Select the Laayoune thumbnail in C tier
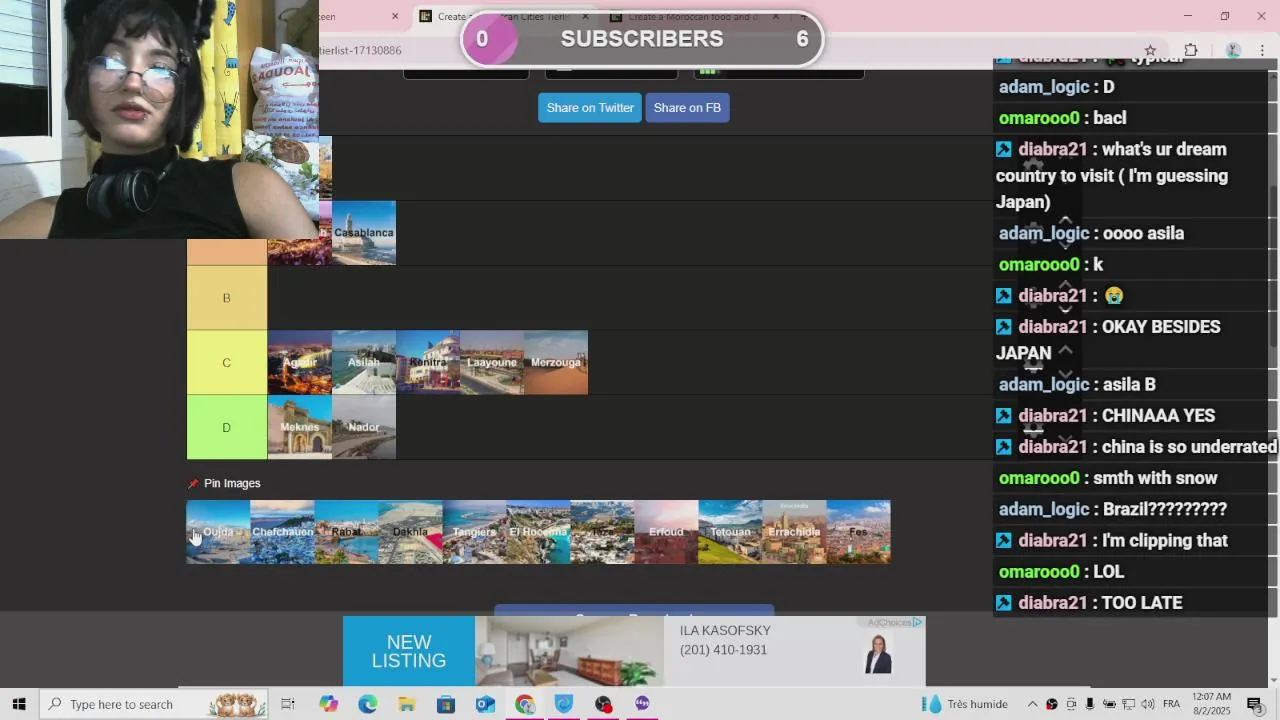1280x720 pixels. (x=492, y=363)
